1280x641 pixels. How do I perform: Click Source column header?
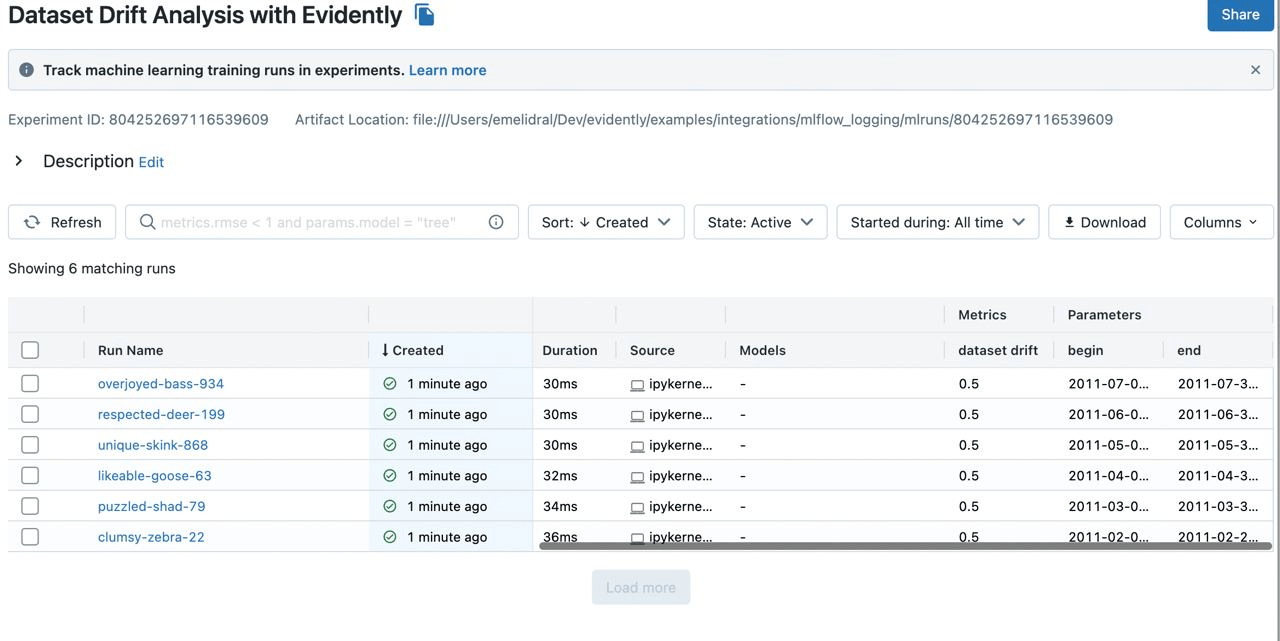click(652, 350)
